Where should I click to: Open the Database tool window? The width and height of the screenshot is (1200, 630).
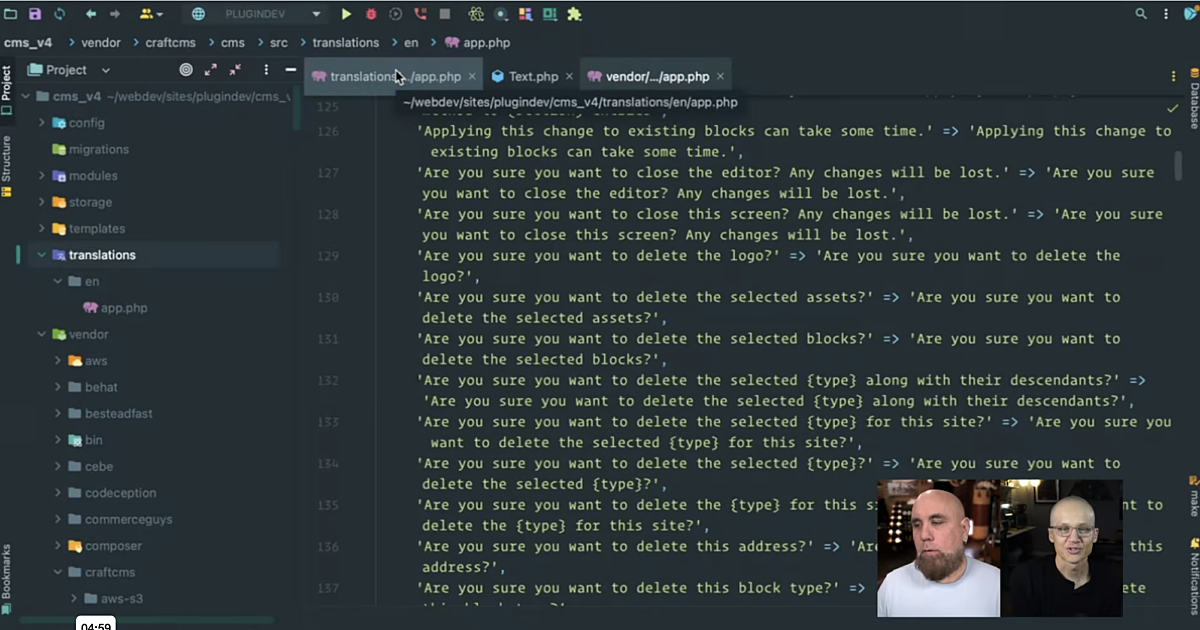point(1193,100)
